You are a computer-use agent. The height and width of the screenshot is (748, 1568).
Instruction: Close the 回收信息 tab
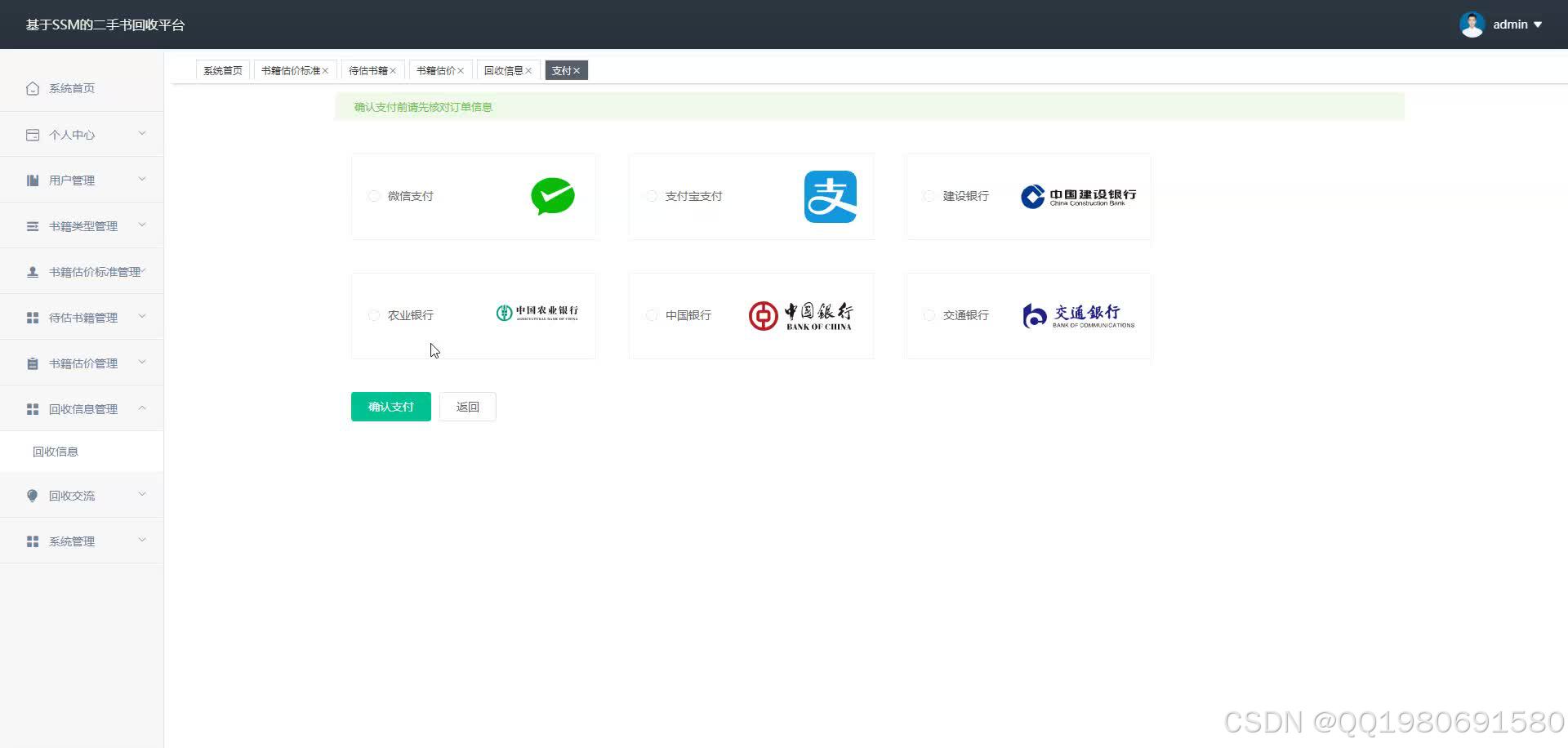click(x=528, y=70)
